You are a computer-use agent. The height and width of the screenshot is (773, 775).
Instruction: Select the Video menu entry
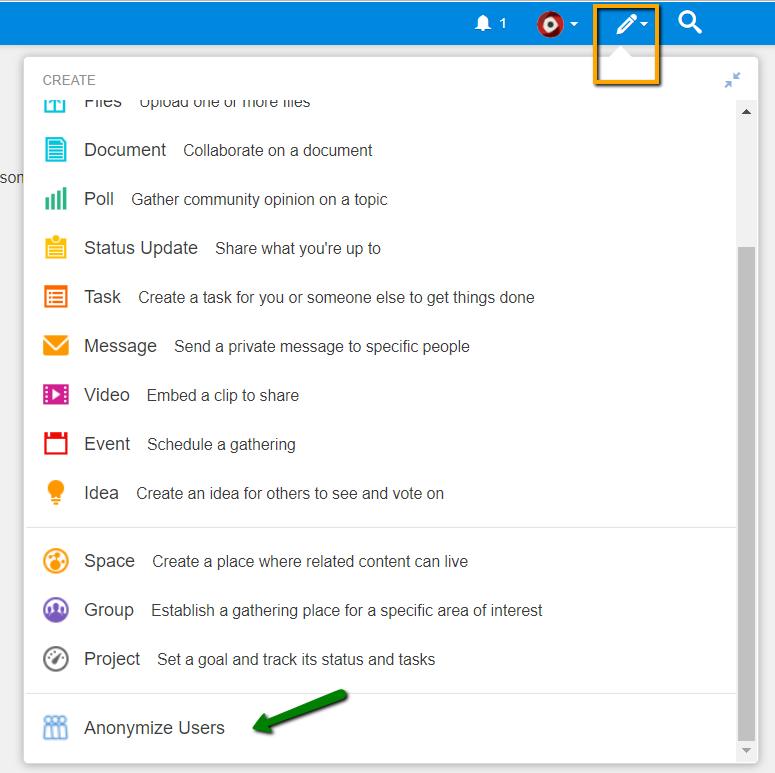pyautogui.click(x=107, y=395)
